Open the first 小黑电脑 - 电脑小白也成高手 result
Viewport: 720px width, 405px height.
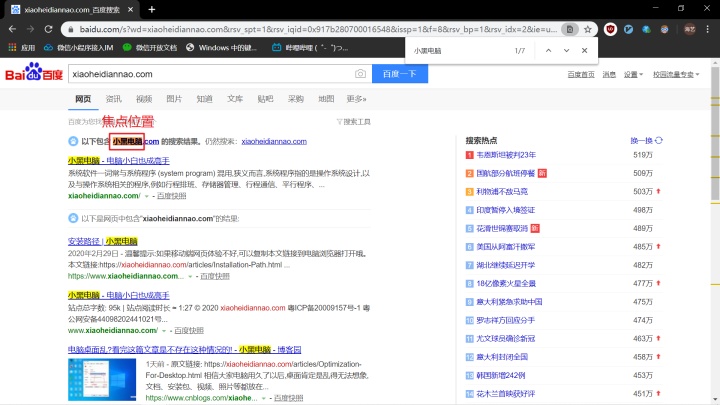click(x=118, y=161)
